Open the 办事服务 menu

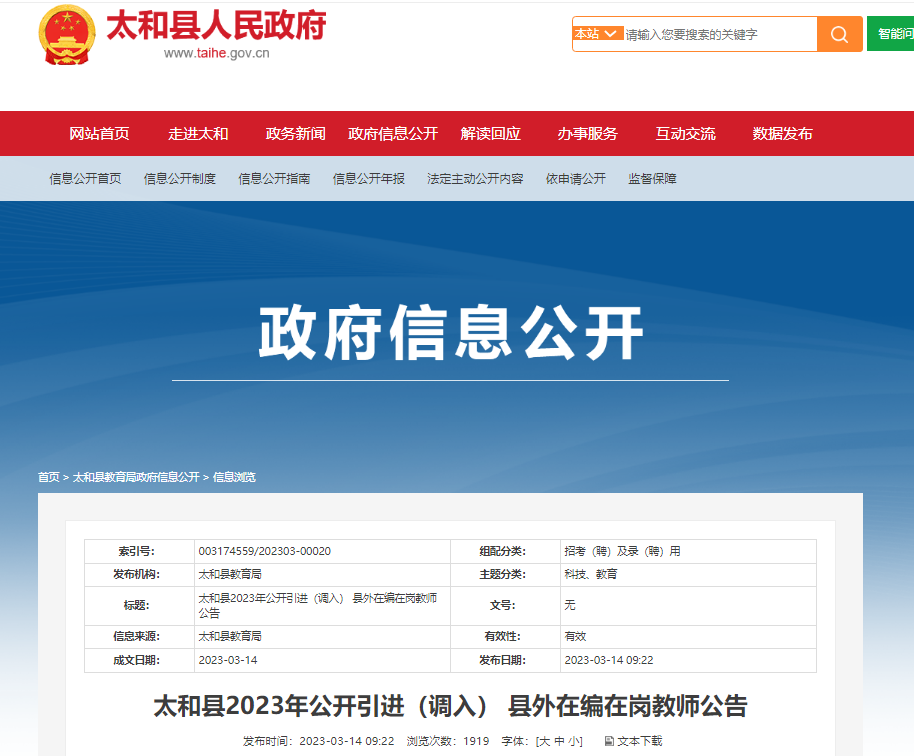(588, 134)
